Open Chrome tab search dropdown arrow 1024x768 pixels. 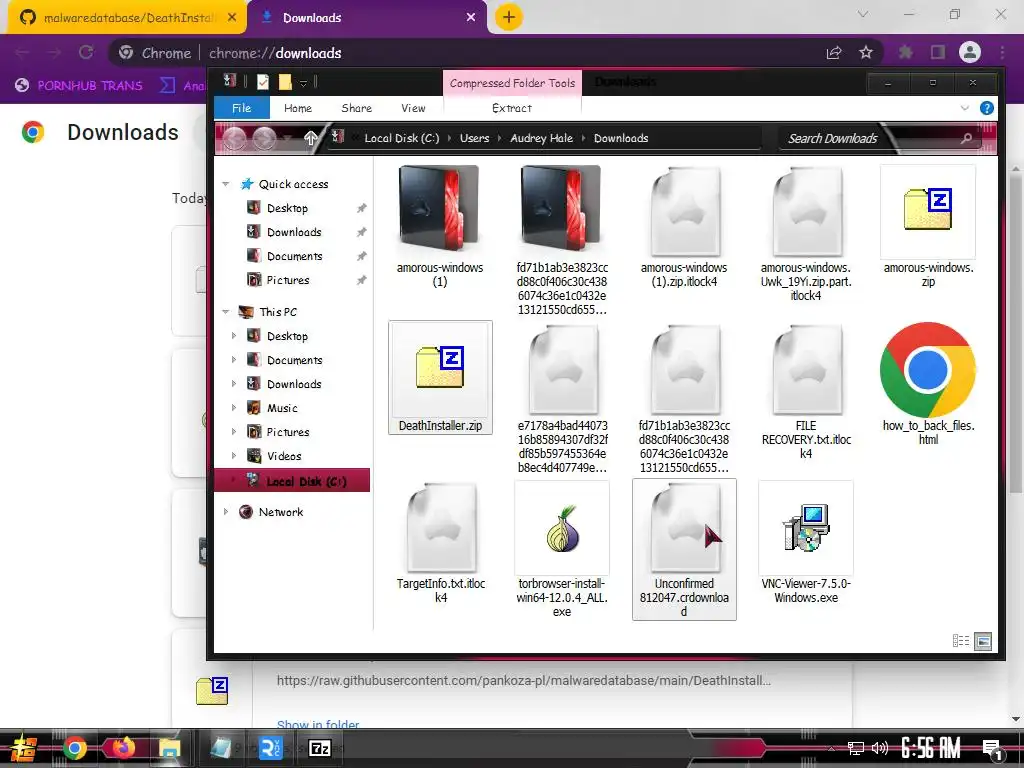863,14
